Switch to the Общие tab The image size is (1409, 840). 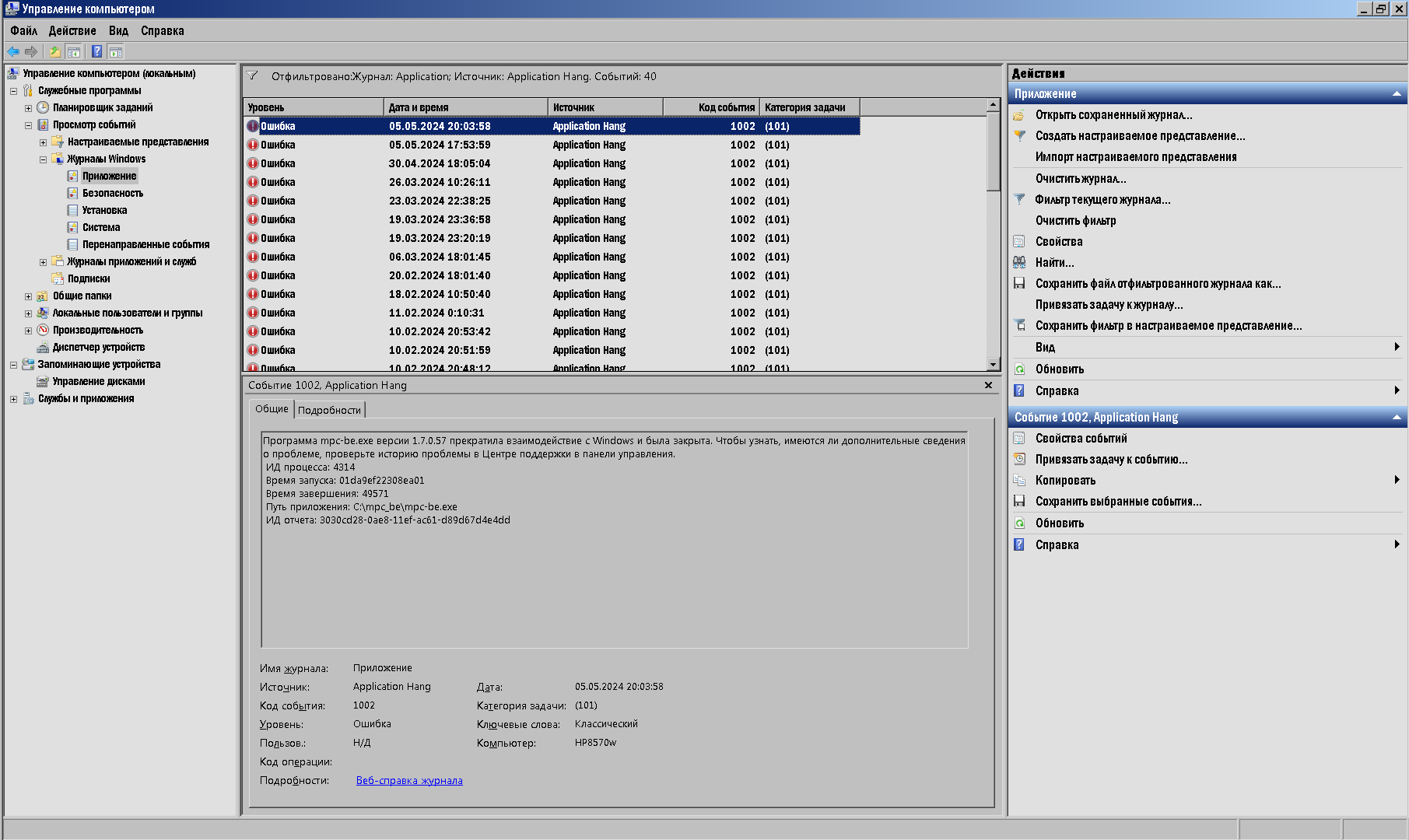coord(272,408)
